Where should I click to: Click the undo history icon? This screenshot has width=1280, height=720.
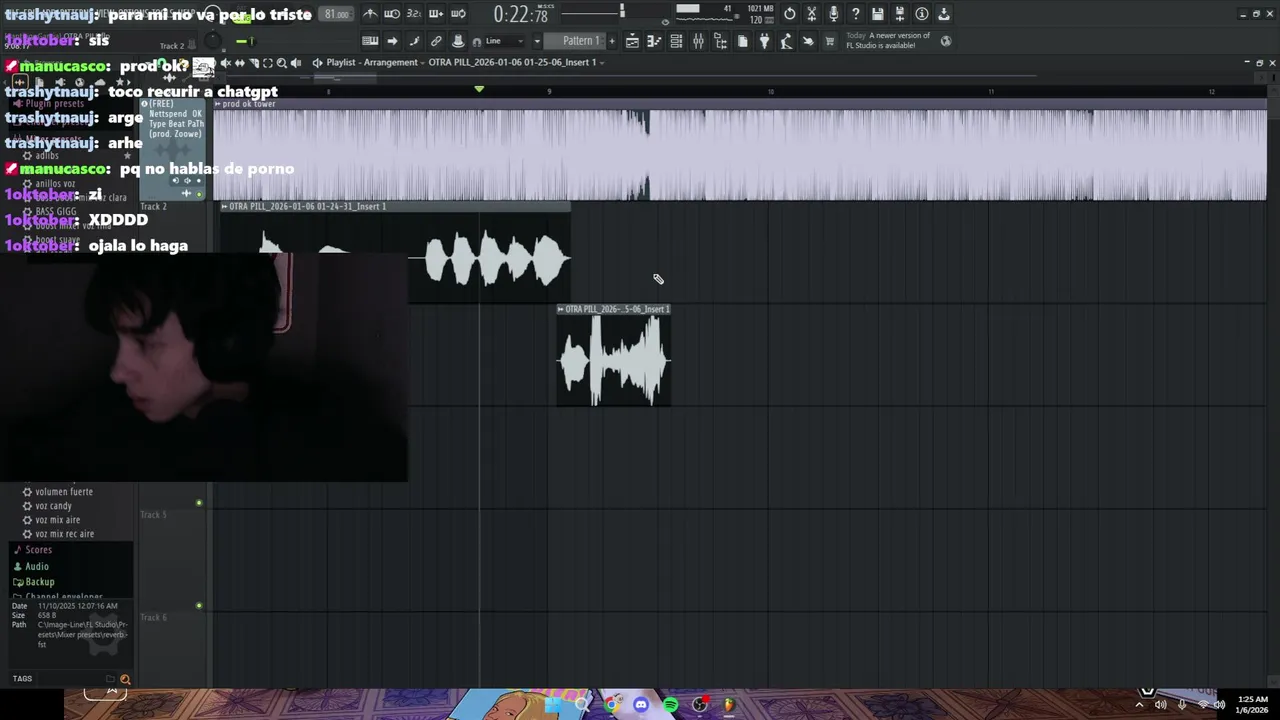point(790,14)
